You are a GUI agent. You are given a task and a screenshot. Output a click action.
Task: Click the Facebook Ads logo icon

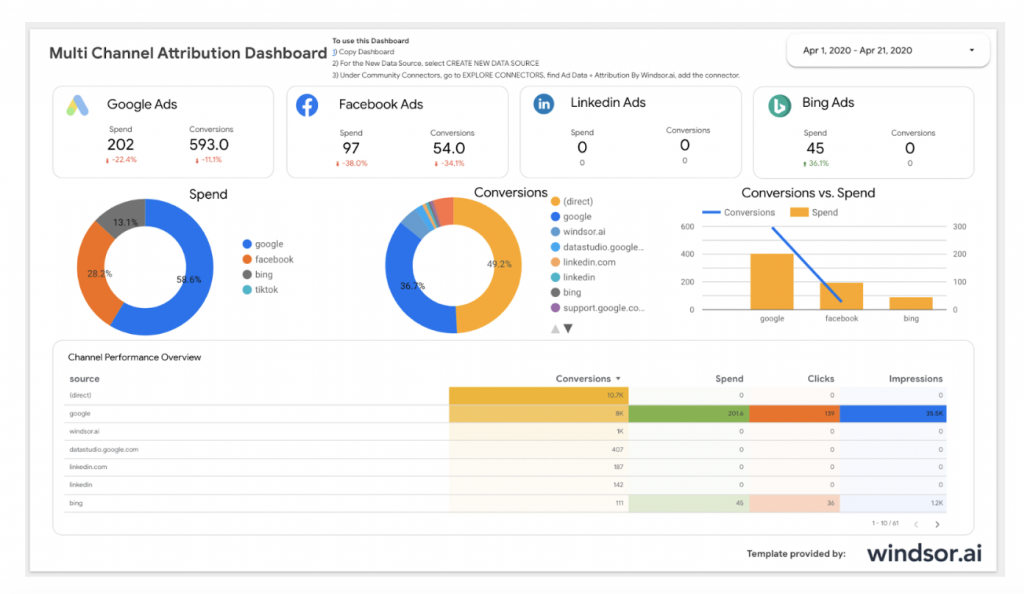pyautogui.click(x=306, y=104)
